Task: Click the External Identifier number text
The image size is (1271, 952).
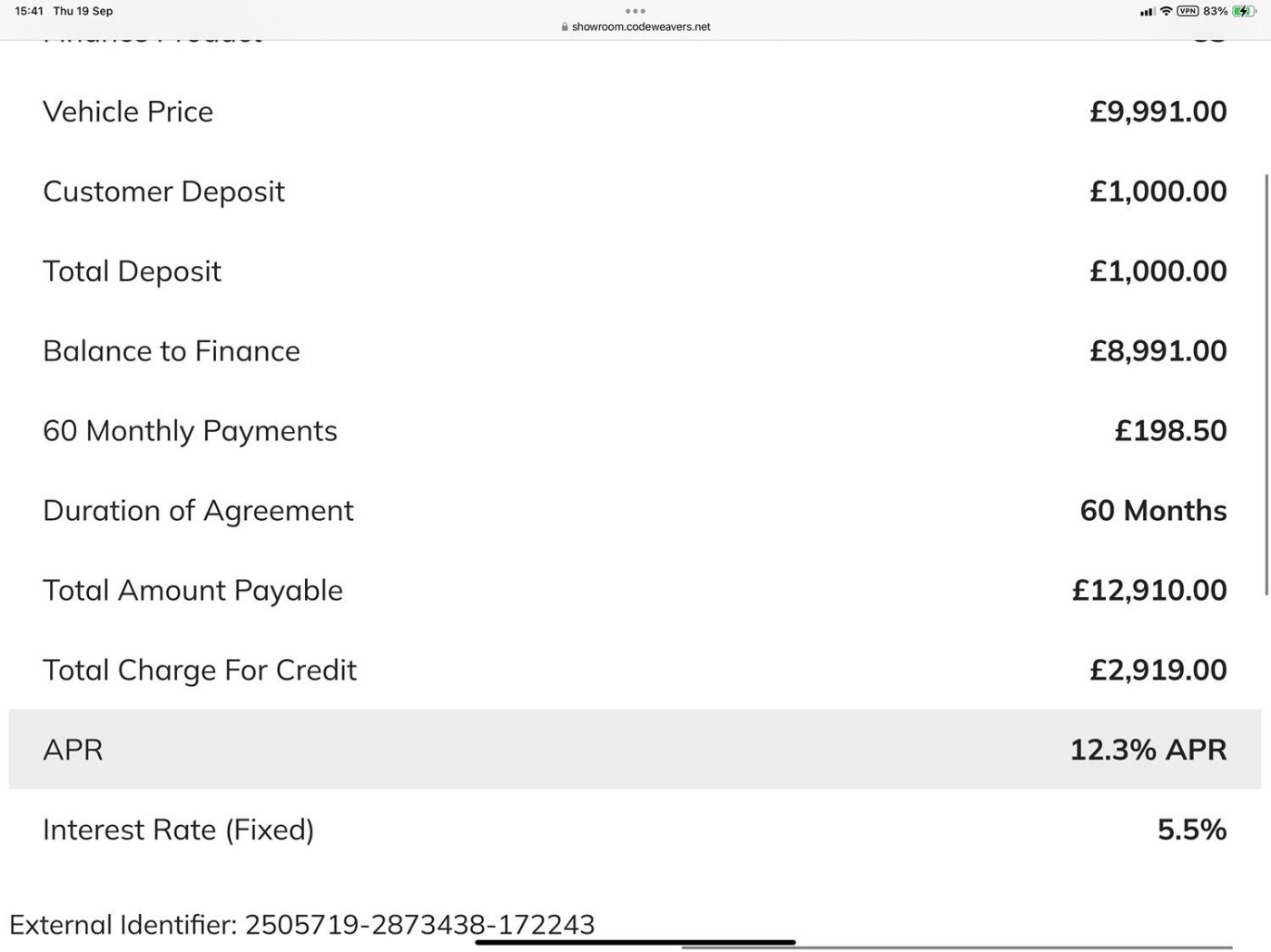Action: tap(419, 925)
